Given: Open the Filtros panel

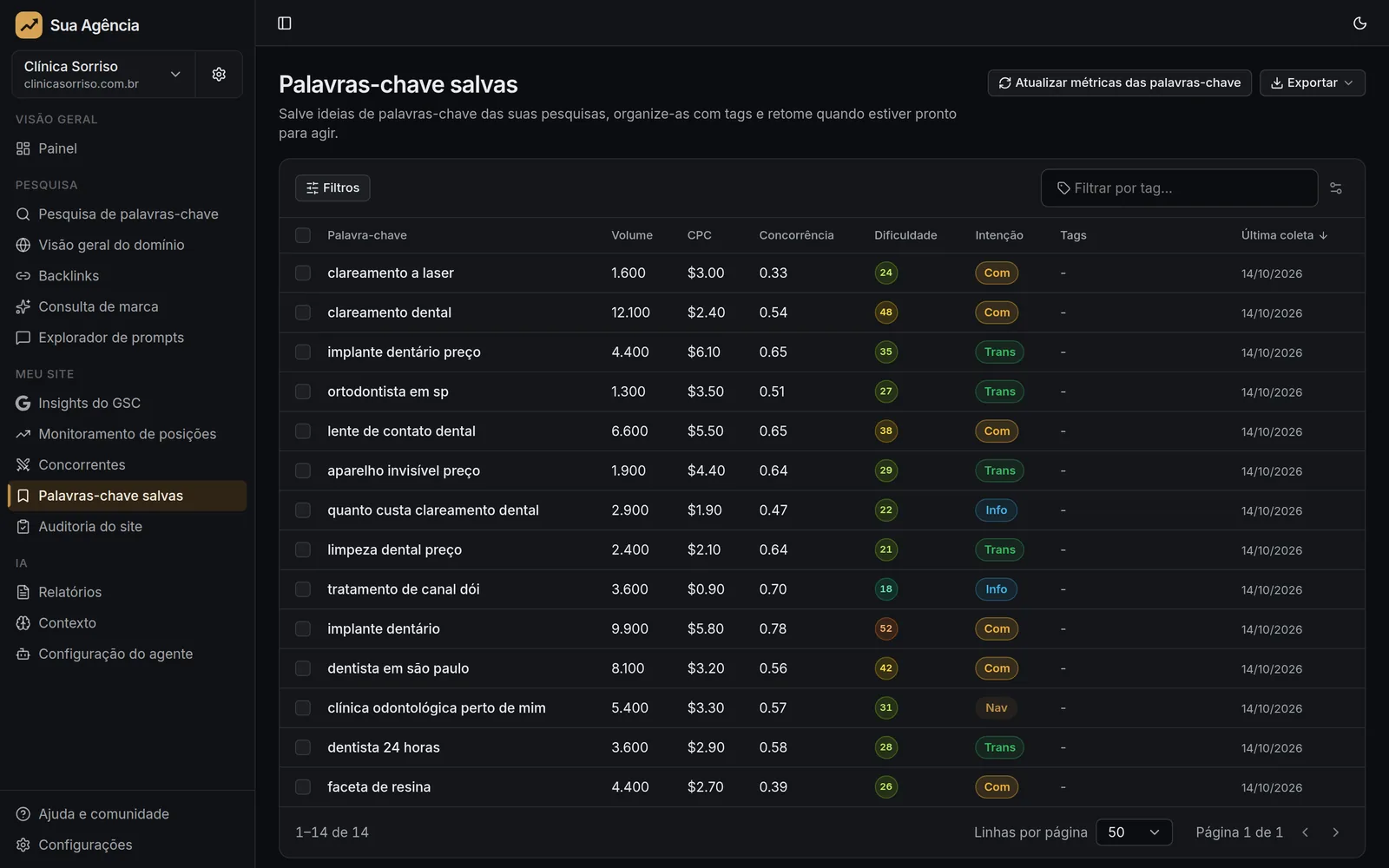Looking at the screenshot, I should tap(332, 187).
